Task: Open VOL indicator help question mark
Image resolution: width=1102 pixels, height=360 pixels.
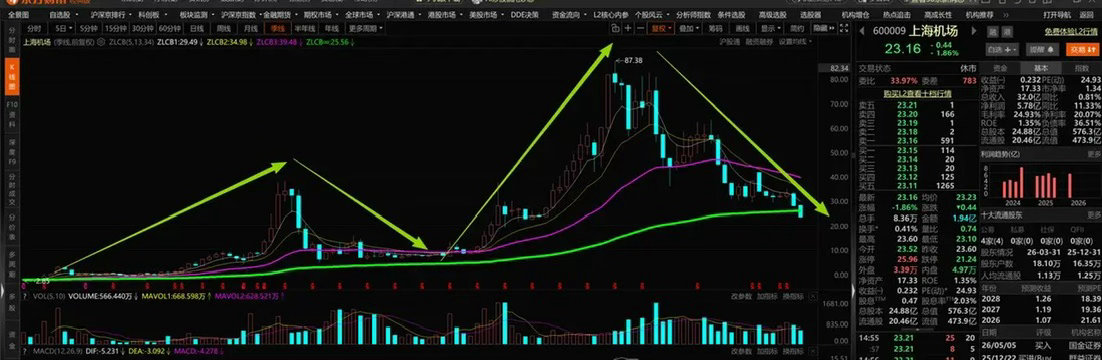Action: (x=25, y=297)
